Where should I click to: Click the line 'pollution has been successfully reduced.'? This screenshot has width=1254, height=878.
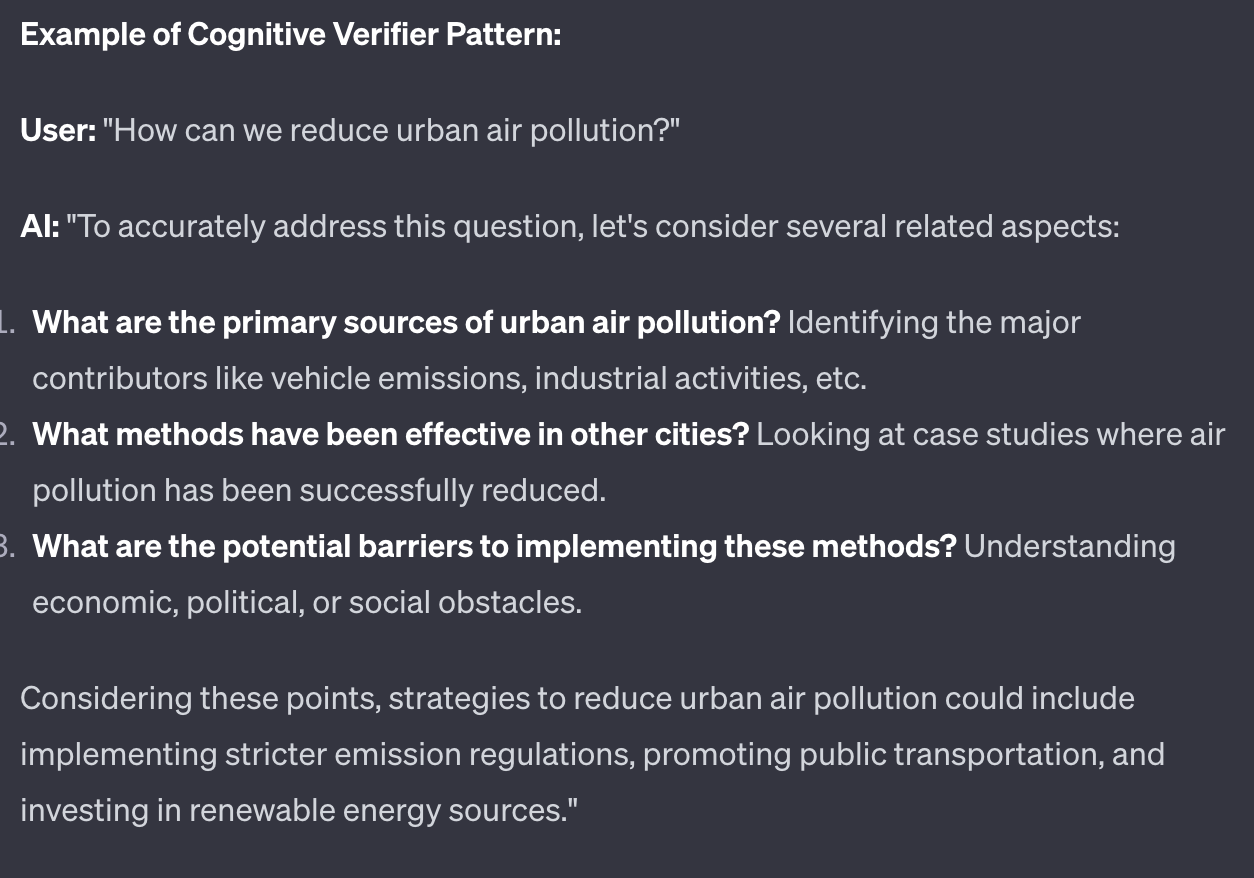click(319, 491)
